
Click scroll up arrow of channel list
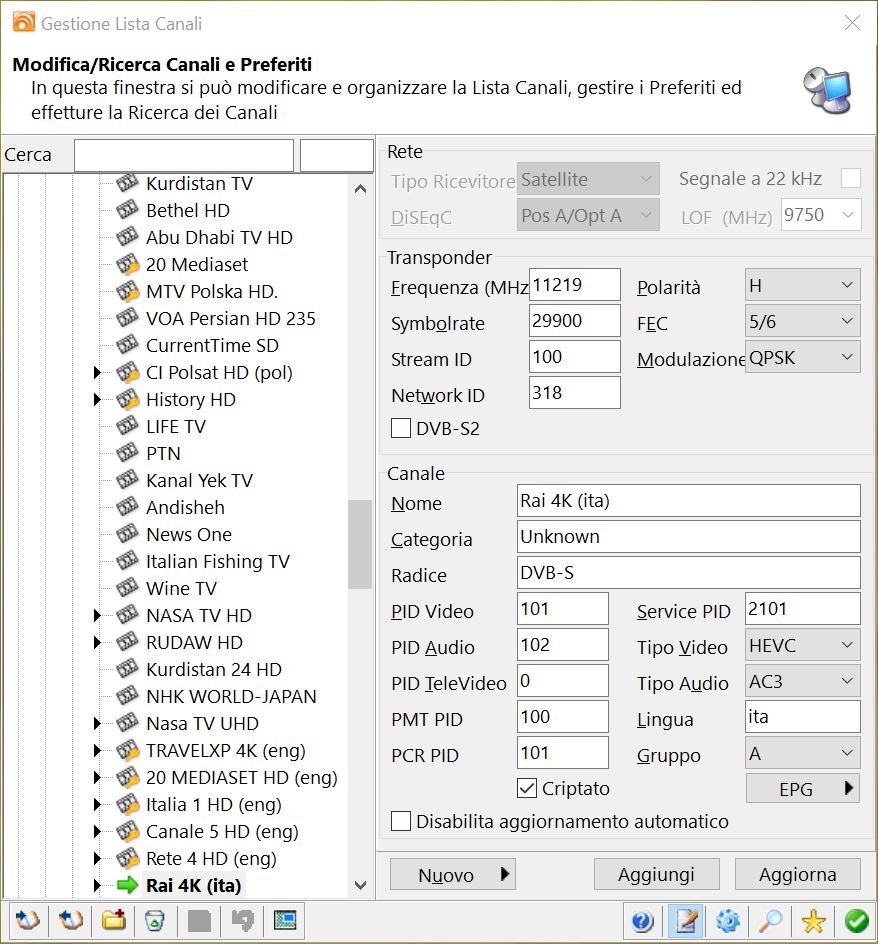pos(360,189)
